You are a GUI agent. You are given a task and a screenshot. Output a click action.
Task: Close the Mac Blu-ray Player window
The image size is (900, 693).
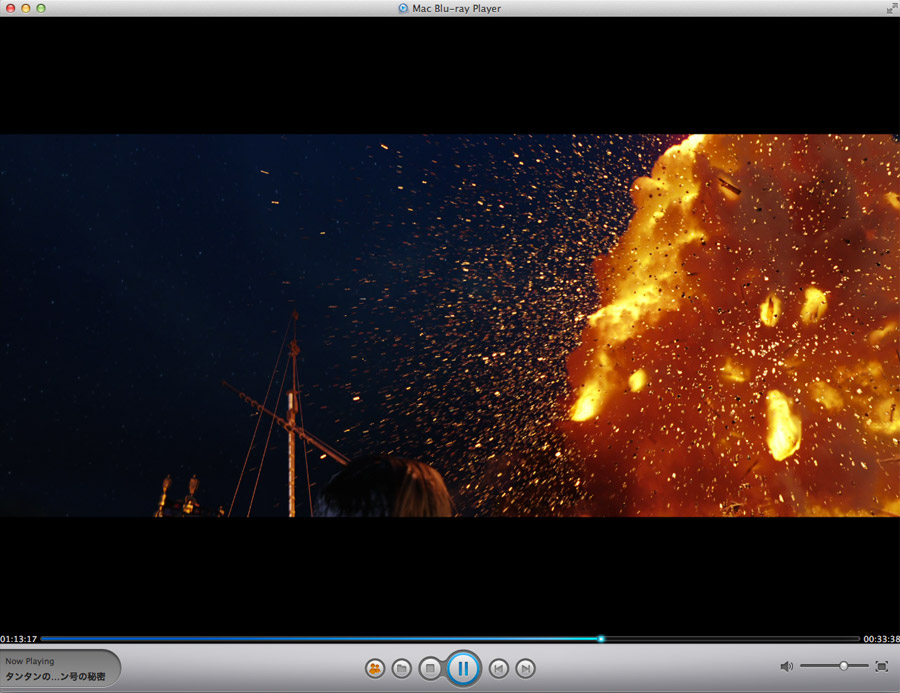click(10, 8)
